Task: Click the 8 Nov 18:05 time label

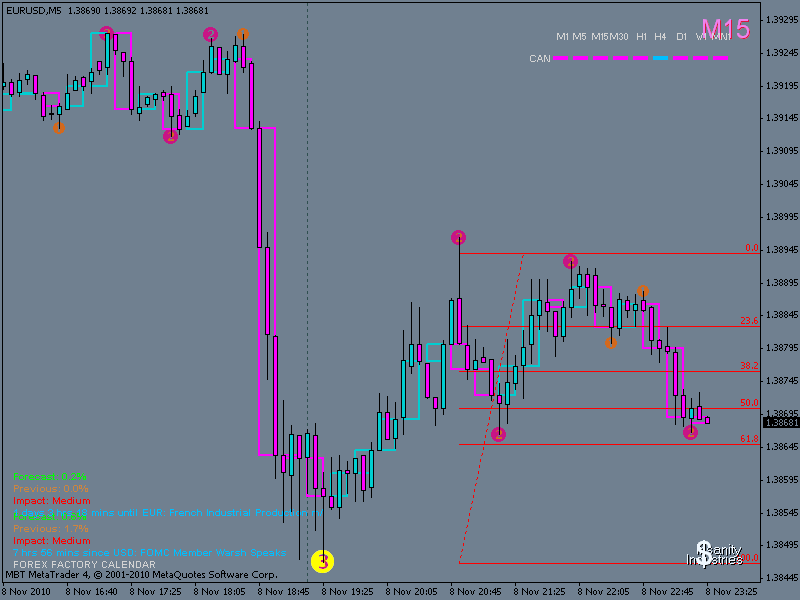Action: [219, 592]
